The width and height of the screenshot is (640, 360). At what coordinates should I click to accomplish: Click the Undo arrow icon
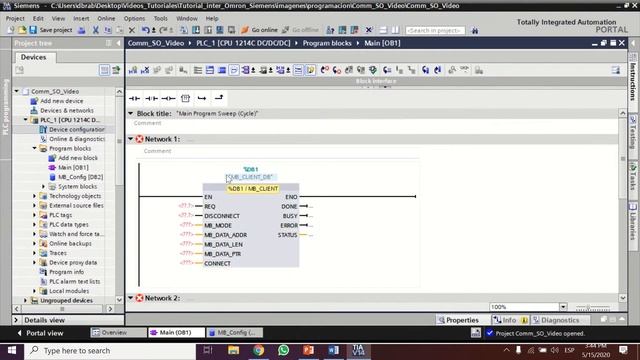pos(145,30)
